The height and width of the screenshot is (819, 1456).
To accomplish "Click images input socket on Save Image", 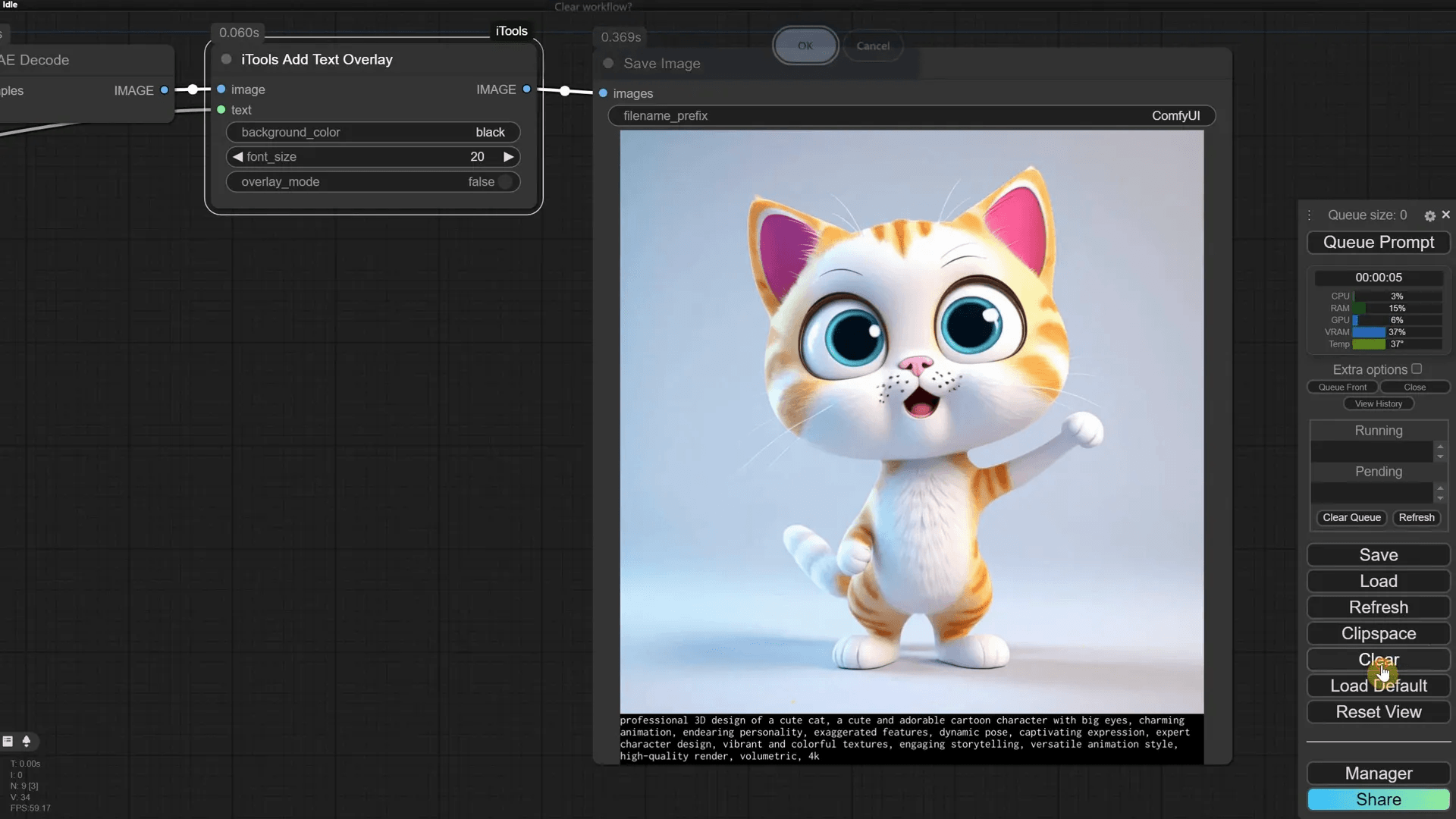I will [604, 93].
